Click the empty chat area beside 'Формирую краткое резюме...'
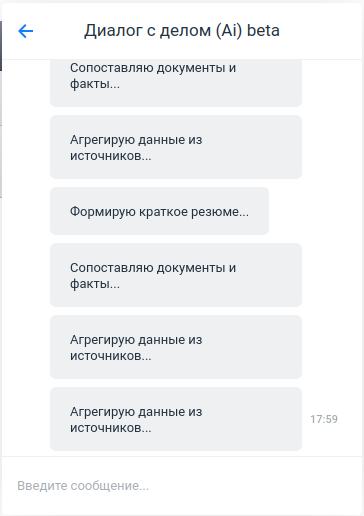 (313, 211)
